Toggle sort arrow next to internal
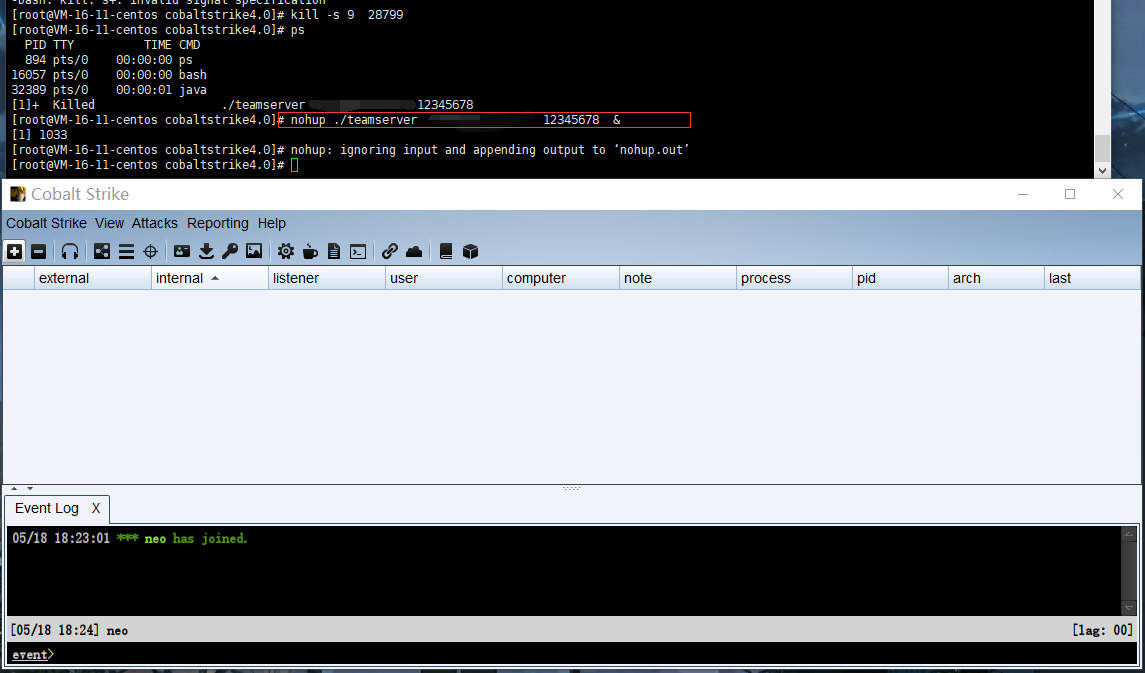 click(215, 278)
